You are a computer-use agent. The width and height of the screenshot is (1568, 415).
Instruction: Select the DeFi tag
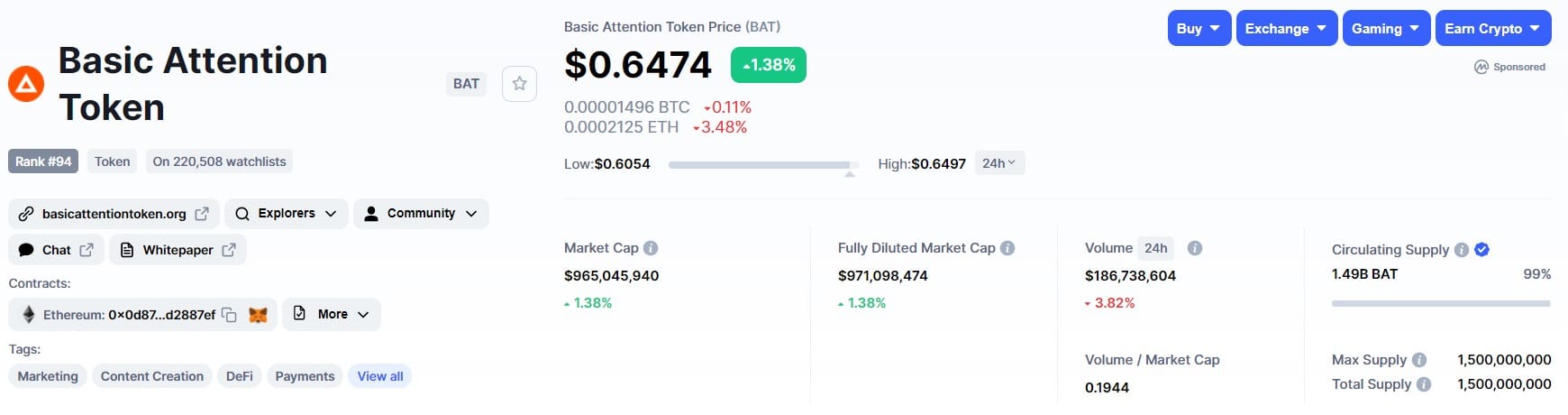[x=240, y=376]
